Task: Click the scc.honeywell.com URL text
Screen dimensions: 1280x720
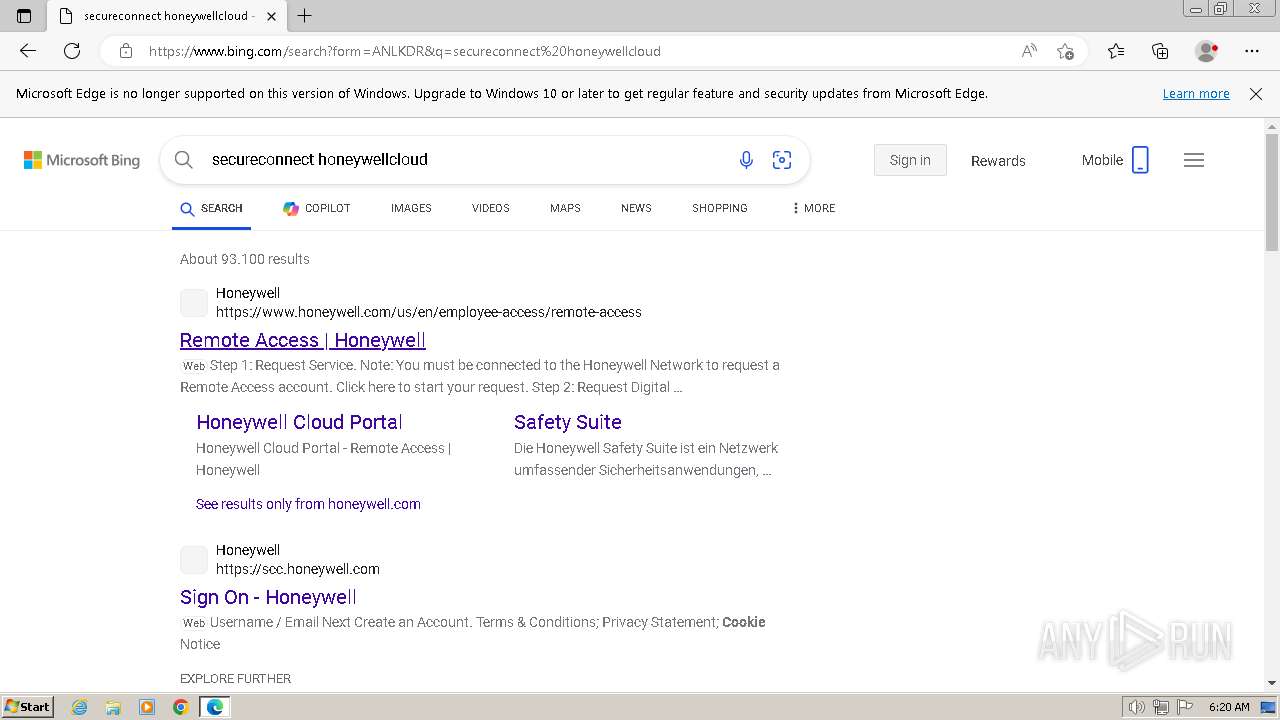Action: (298, 569)
